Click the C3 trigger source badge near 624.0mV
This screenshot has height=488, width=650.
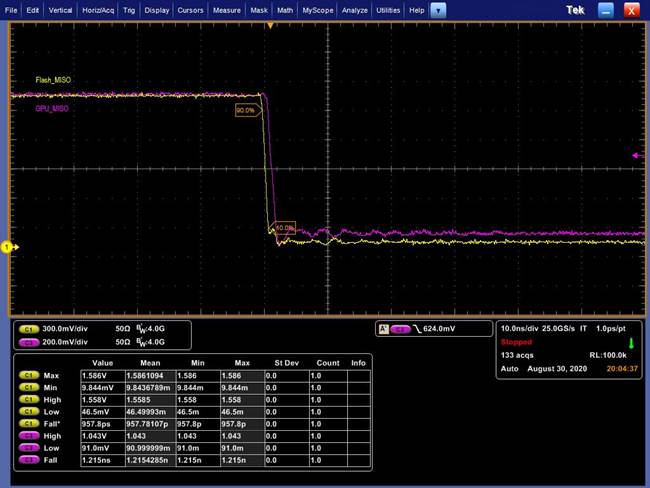tap(400, 328)
